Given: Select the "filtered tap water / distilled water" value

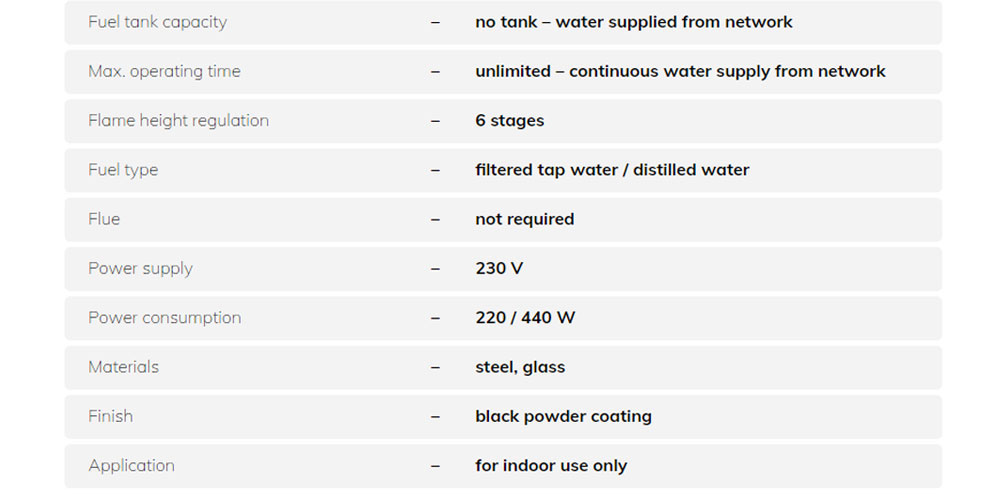Looking at the screenshot, I should 612,170.
